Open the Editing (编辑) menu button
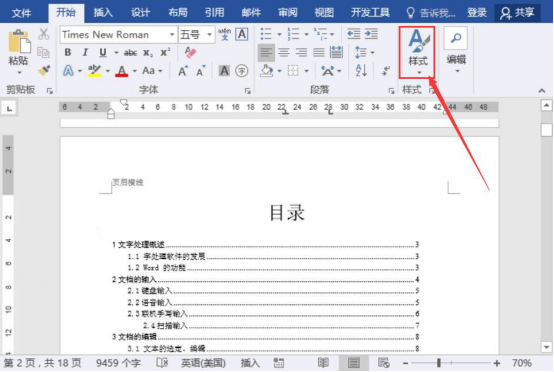554x372 pixels. 456,51
